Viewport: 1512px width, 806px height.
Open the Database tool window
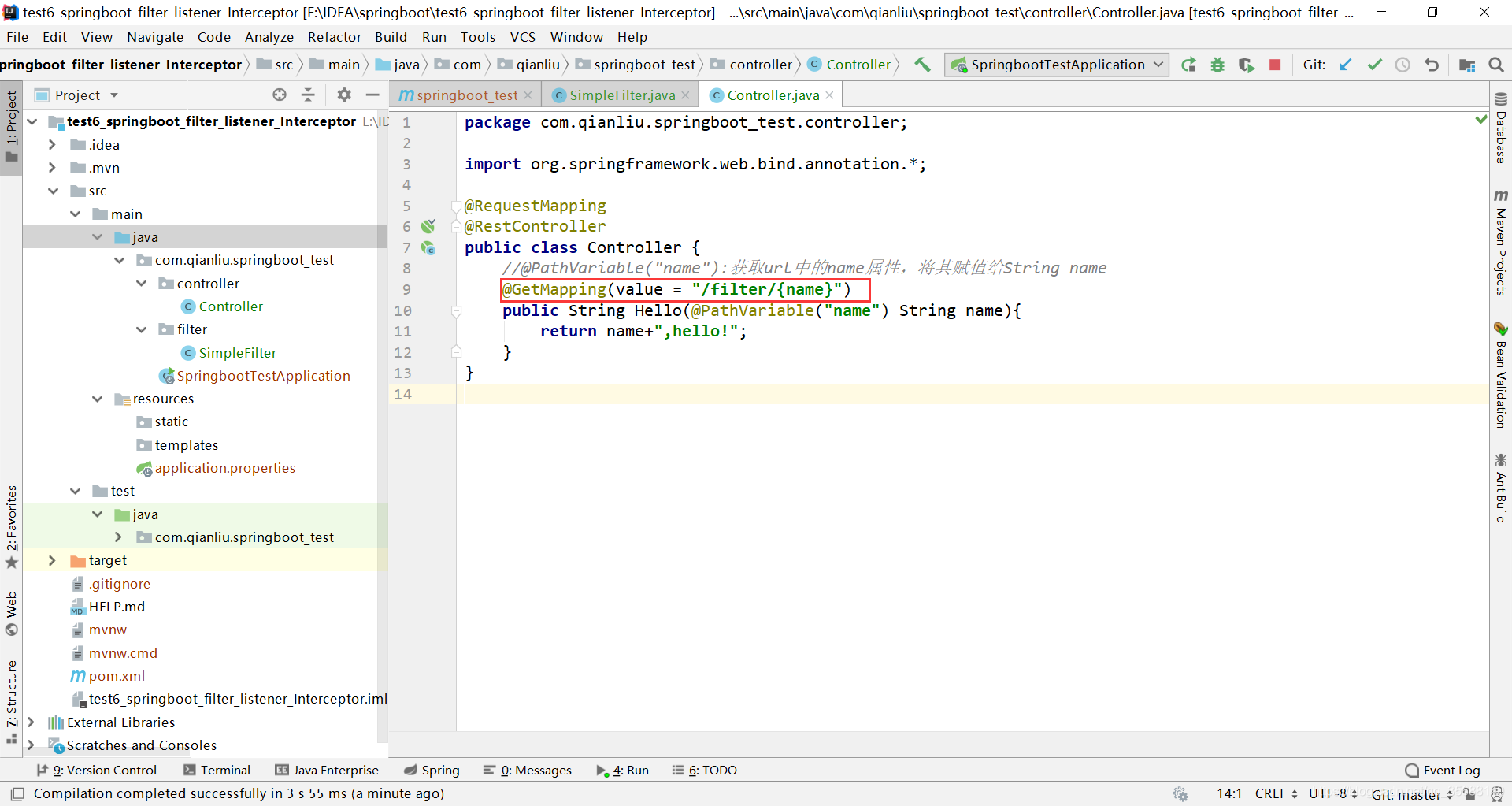(x=1501, y=128)
